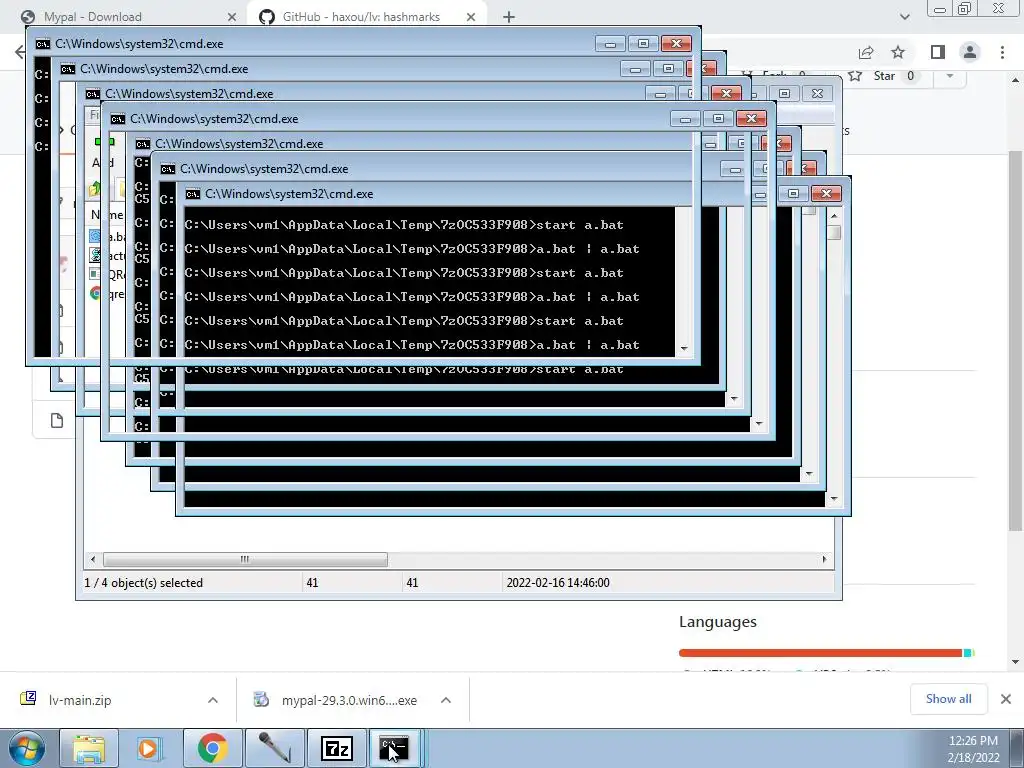Click the cmd.exe taskbar icon
Screen dimensions: 1024x768
point(396,748)
